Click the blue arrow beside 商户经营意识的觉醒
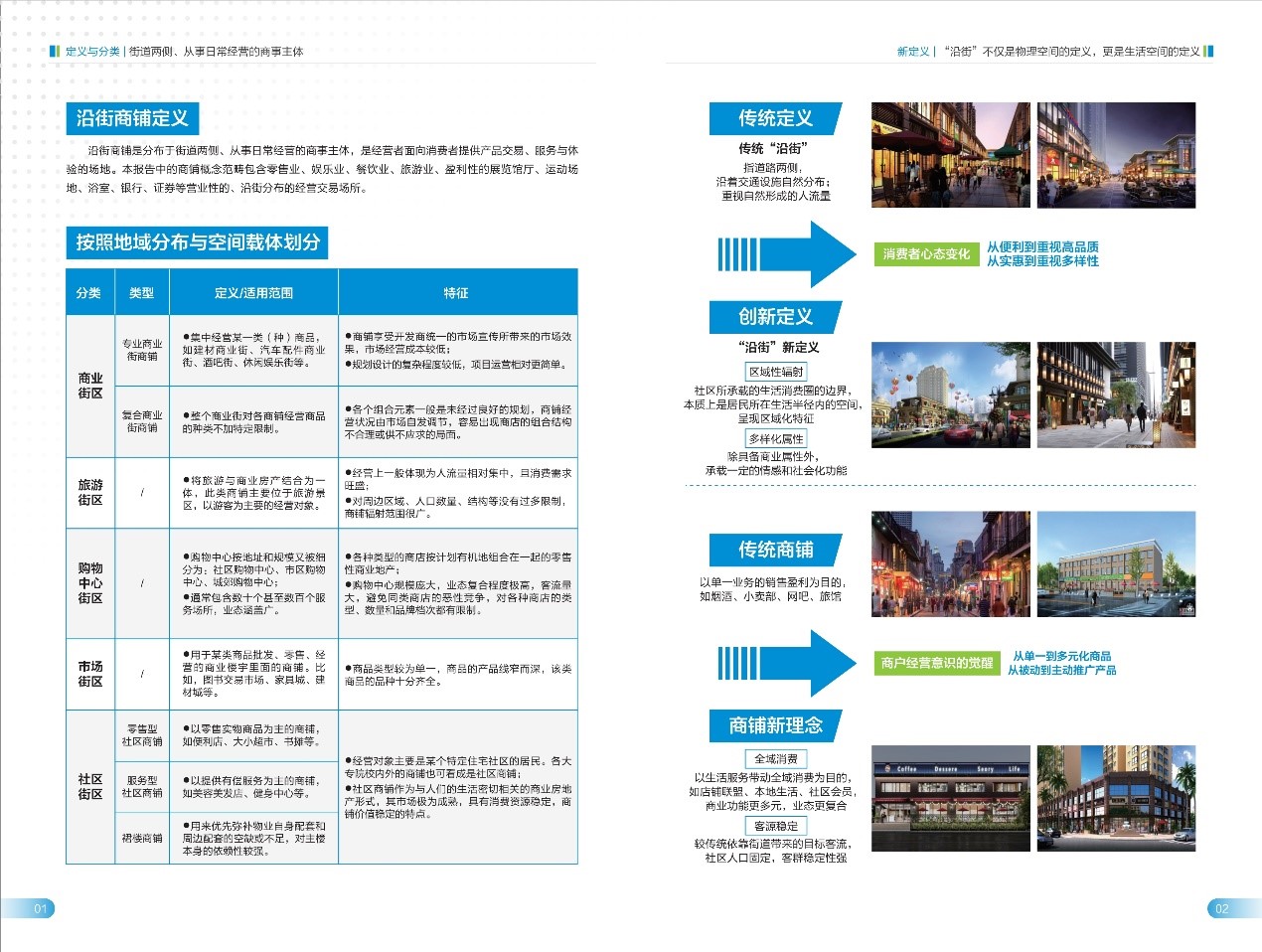This screenshot has height=952, width=1262. pyautogui.click(x=787, y=663)
